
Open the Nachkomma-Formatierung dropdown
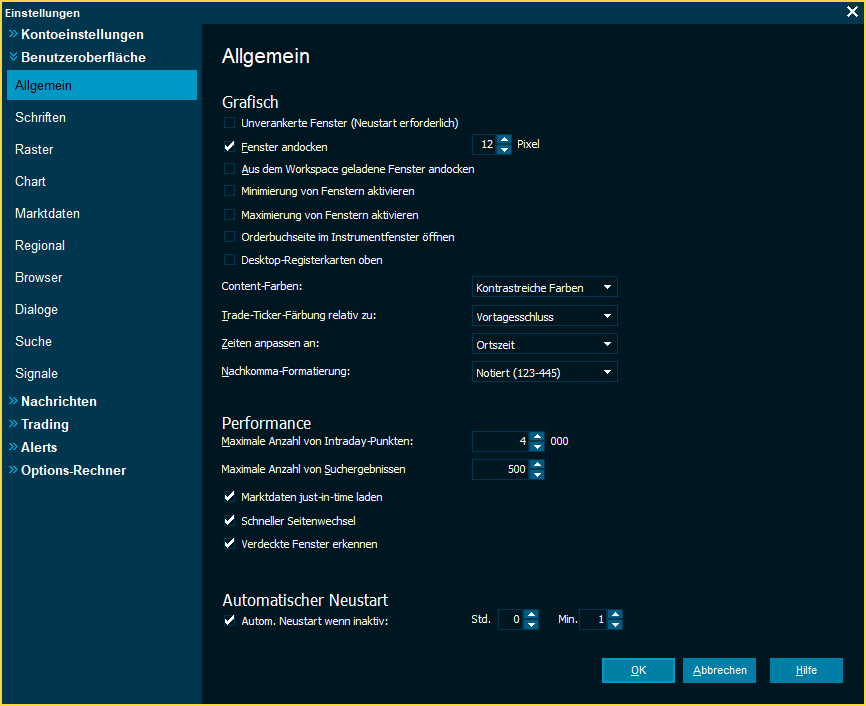tap(545, 373)
